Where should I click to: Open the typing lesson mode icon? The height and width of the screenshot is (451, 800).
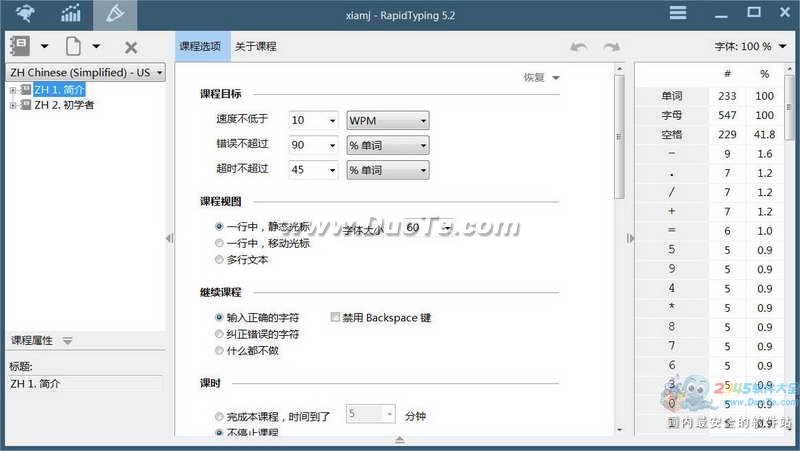click(24, 14)
